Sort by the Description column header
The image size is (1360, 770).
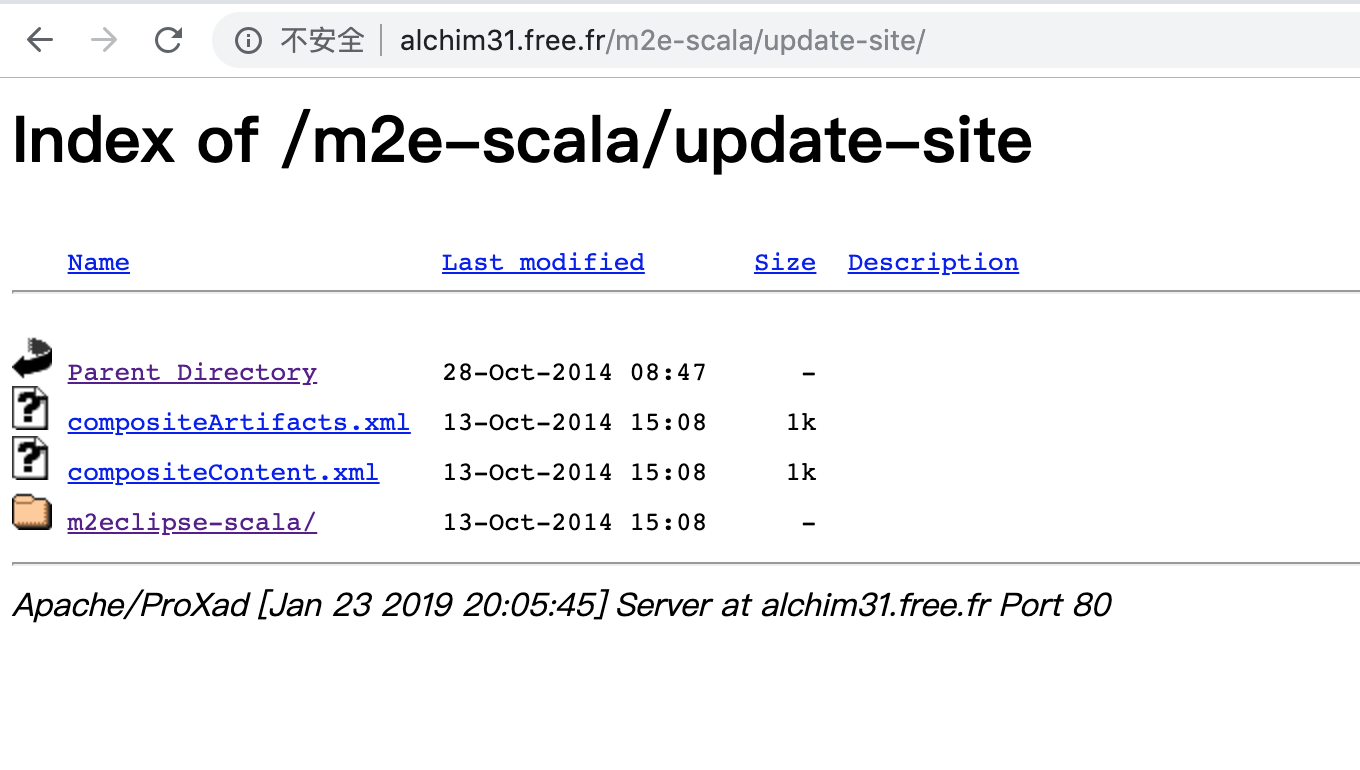(x=932, y=262)
